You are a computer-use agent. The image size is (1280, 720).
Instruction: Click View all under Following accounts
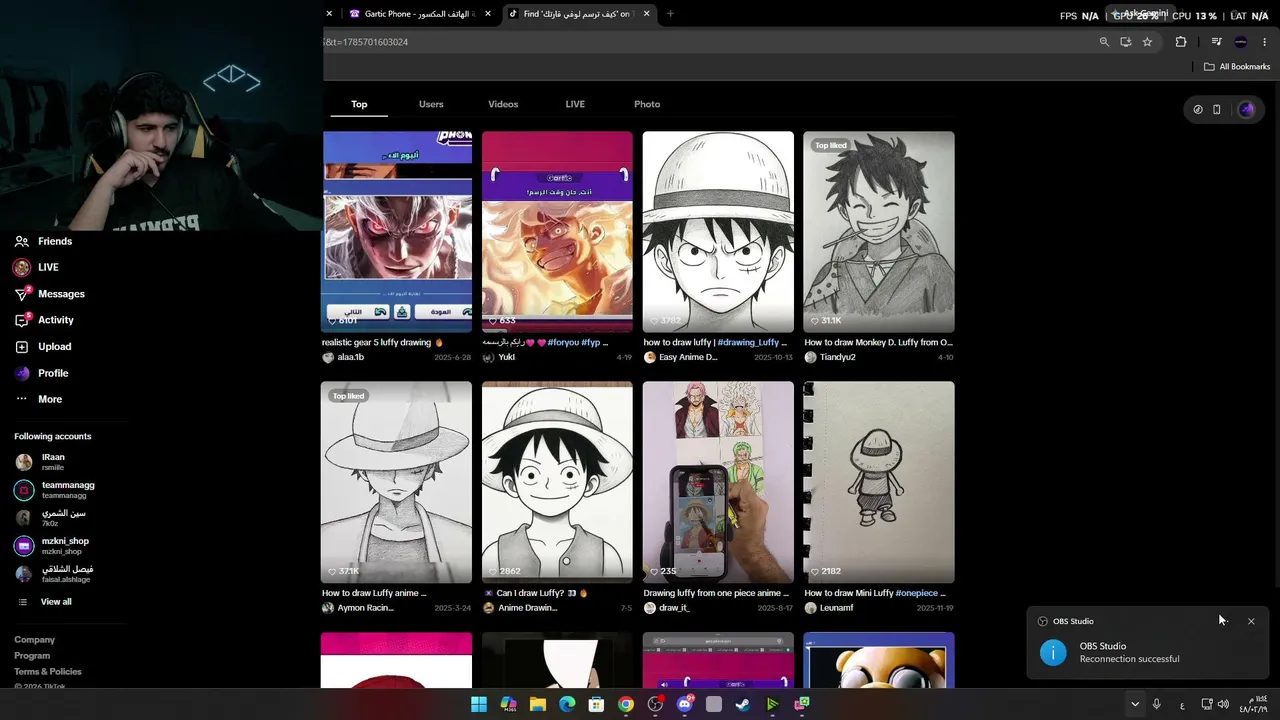(x=44, y=602)
